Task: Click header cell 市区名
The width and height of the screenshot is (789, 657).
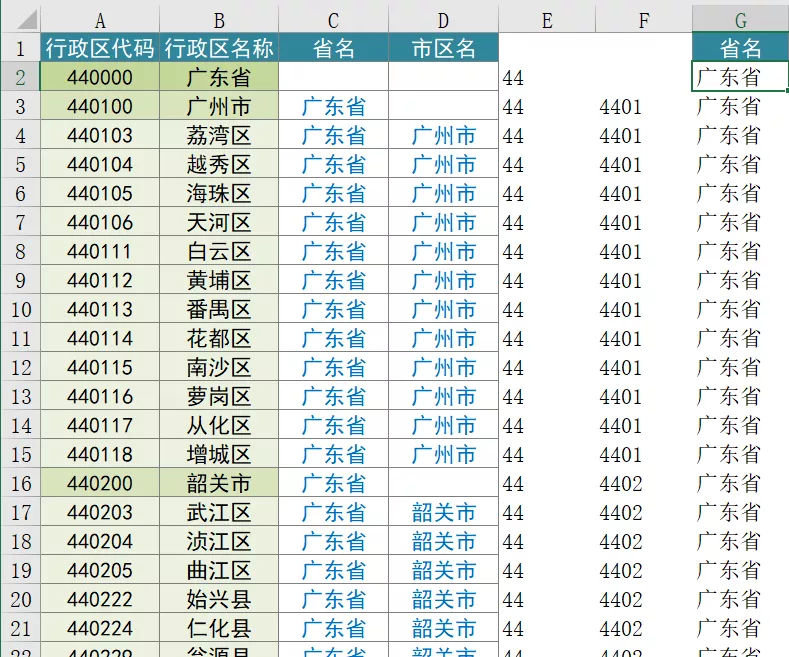Action: click(x=443, y=48)
